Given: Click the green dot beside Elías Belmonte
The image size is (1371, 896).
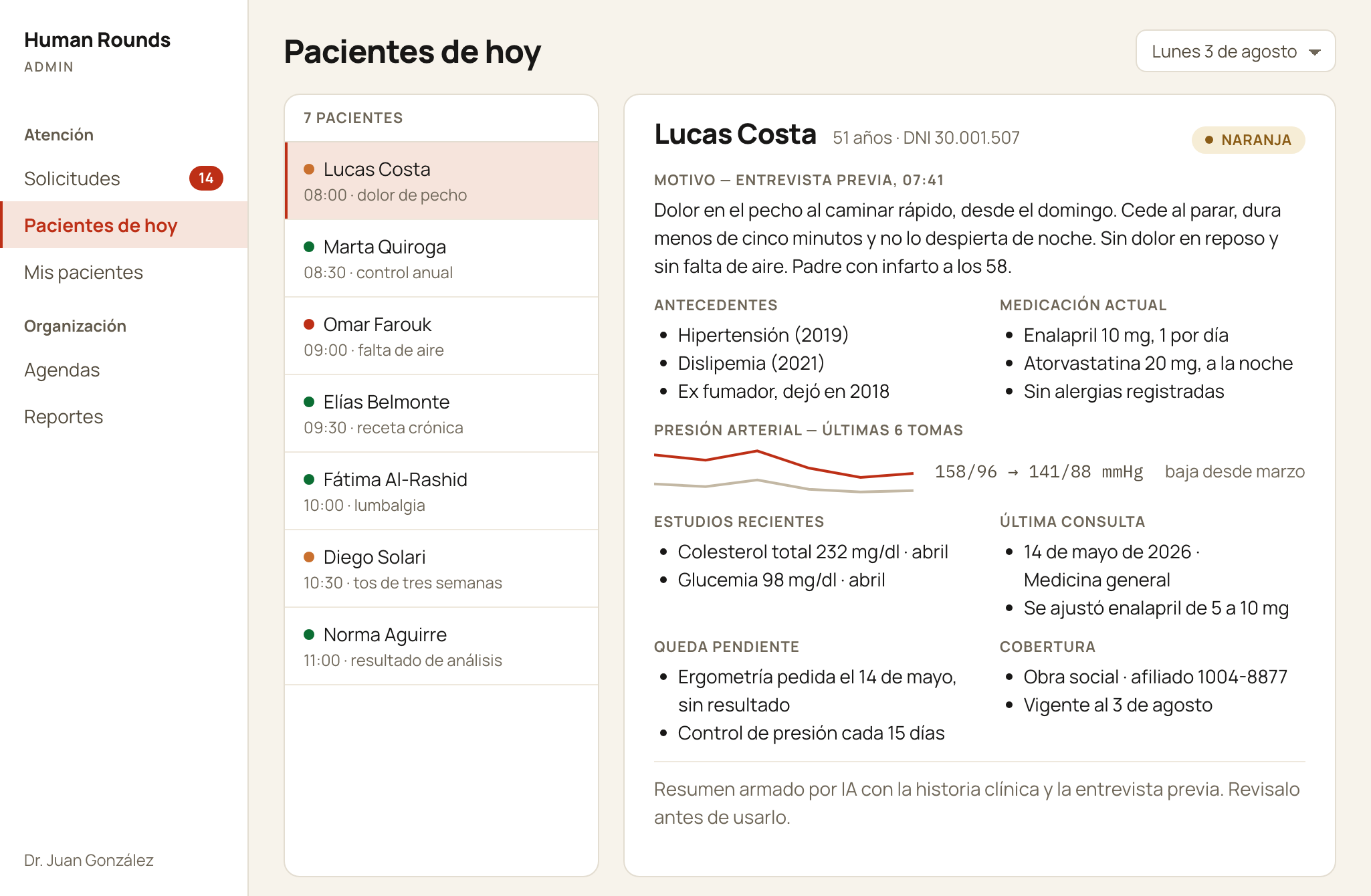Looking at the screenshot, I should 309,402.
